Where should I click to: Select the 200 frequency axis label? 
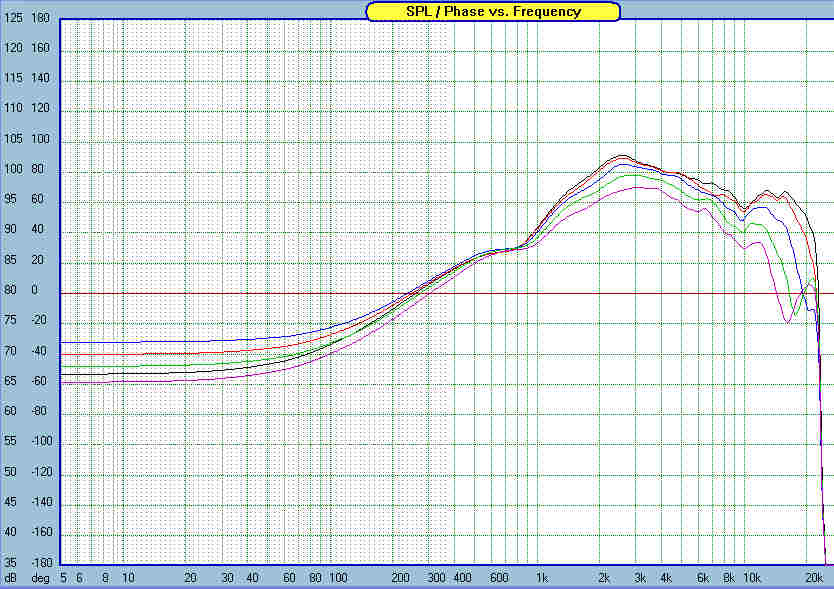pos(400,578)
